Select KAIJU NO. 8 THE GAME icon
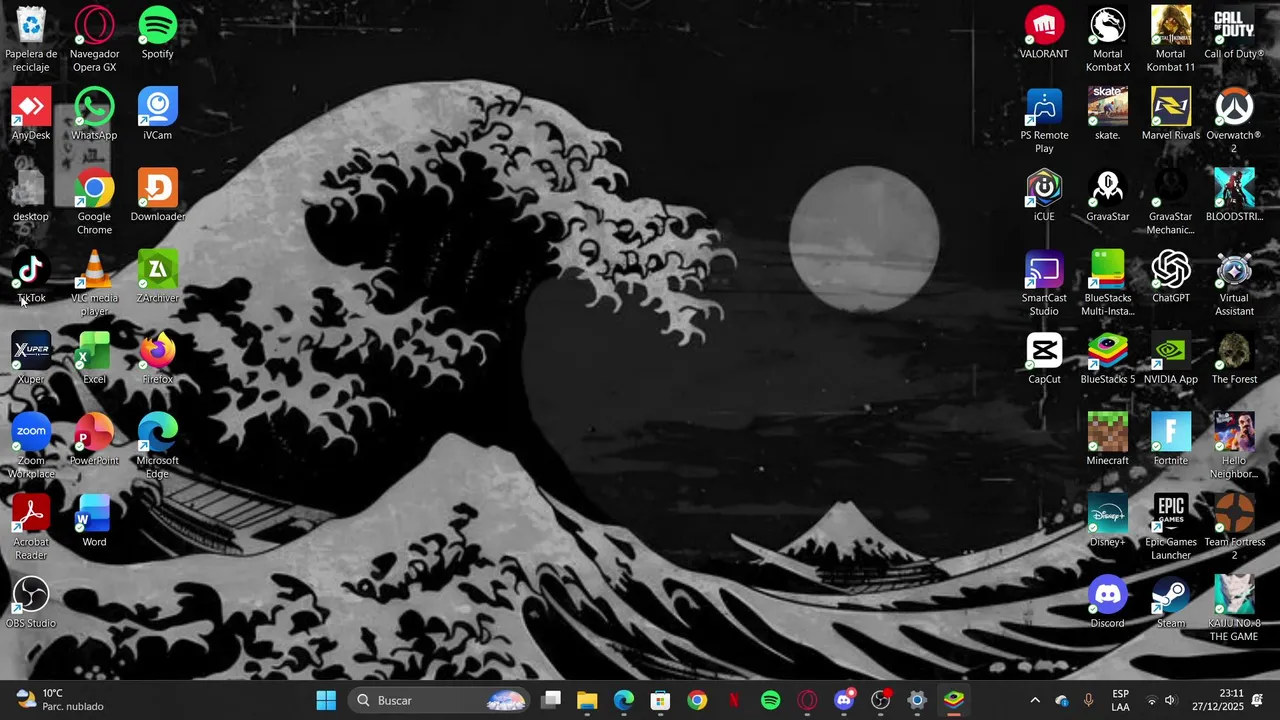Screen dimensions: 1280x720 coord(1234,609)
